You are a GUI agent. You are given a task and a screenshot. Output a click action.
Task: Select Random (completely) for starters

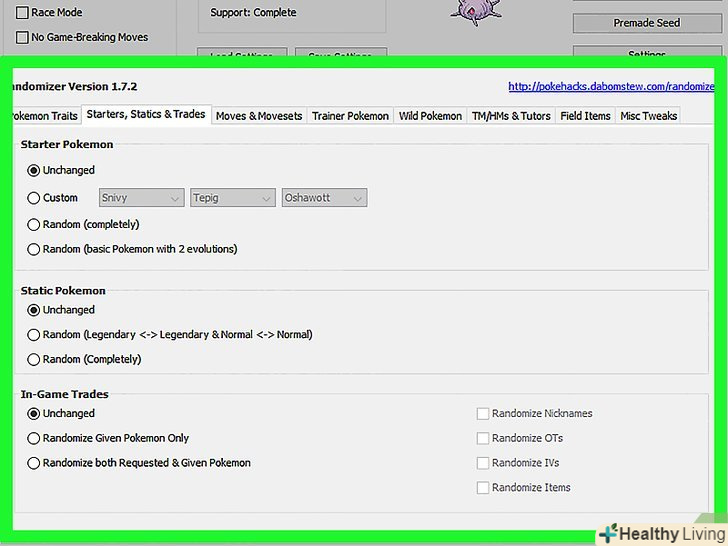click(33, 225)
